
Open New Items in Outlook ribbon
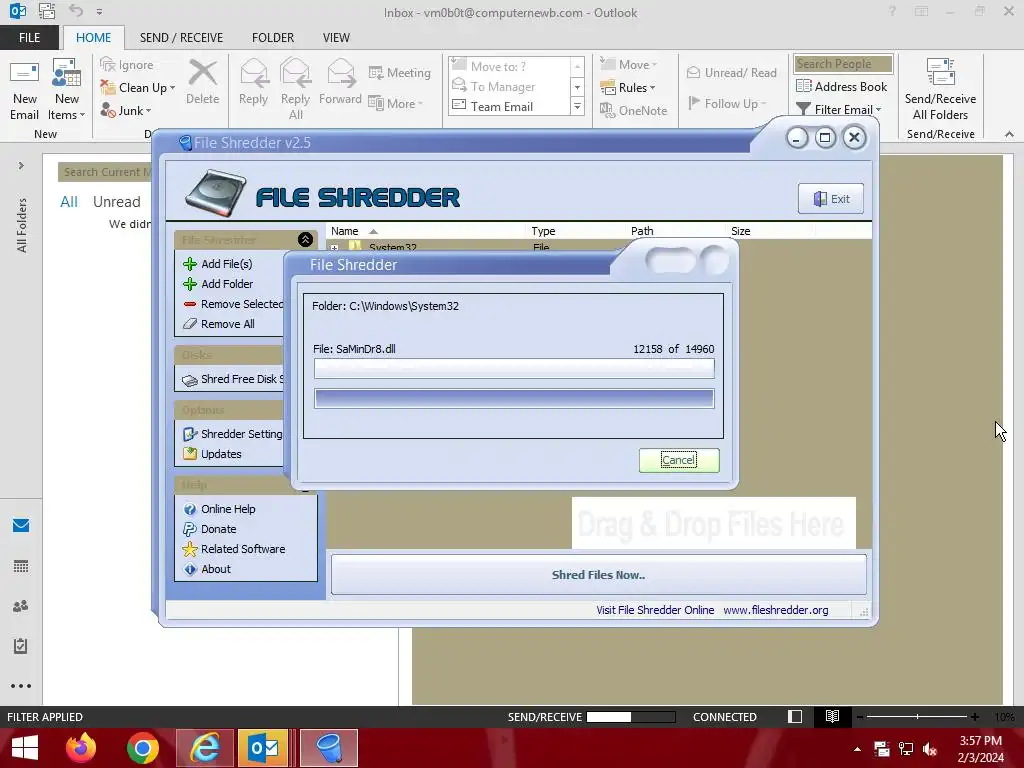click(x=67, y=89)
